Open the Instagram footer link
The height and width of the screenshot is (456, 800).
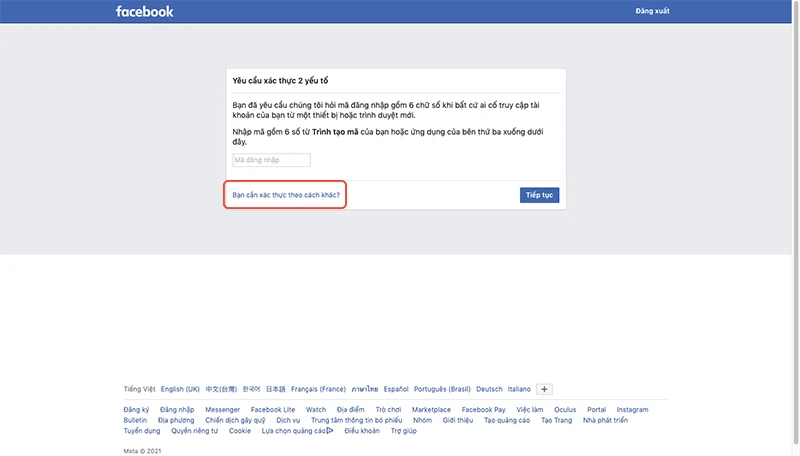point(632,410)
